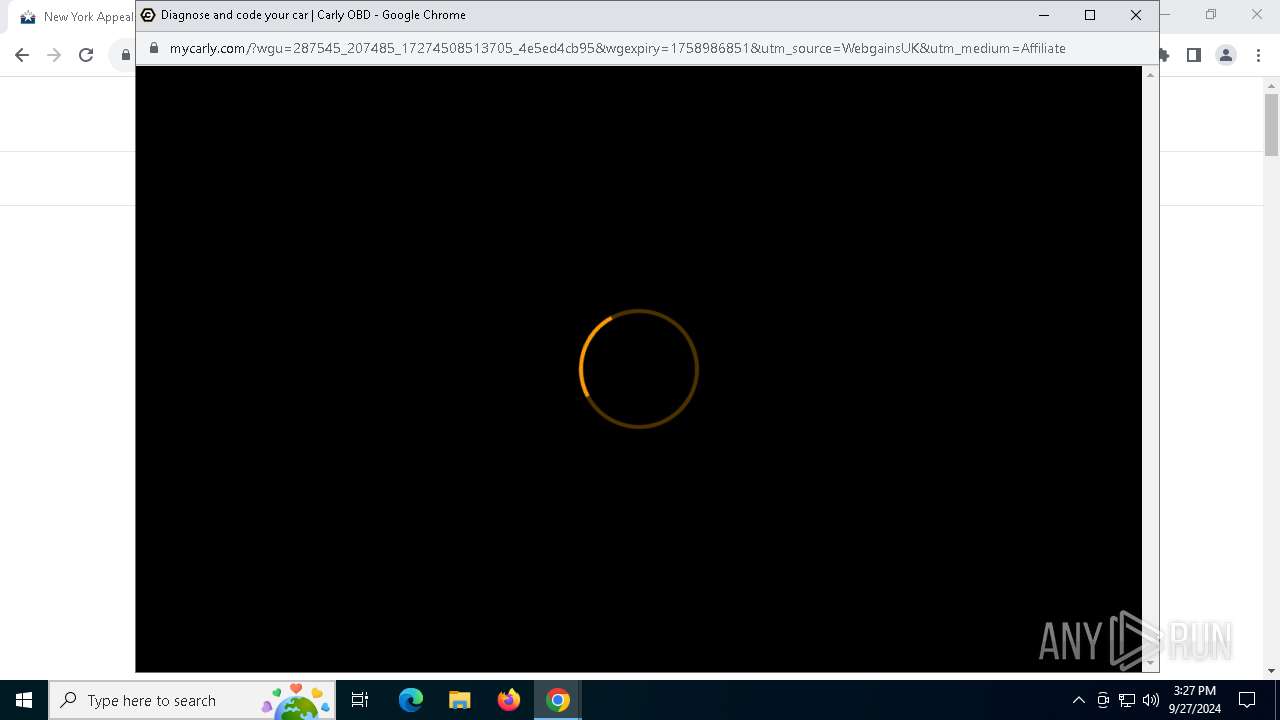The width and height of the screenshot is (1280, 720).
Task: Open the clock showing 3:27 PM
Action: 1195,700
